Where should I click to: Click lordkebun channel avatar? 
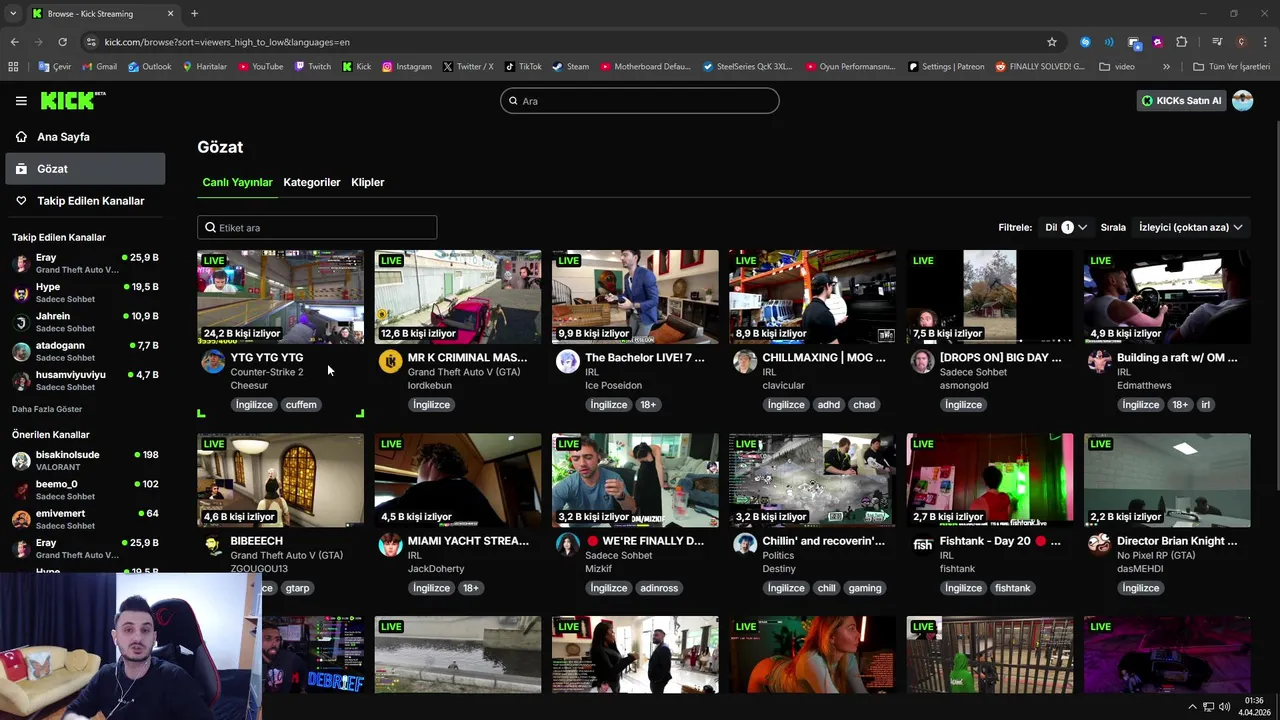coord(390,361)
